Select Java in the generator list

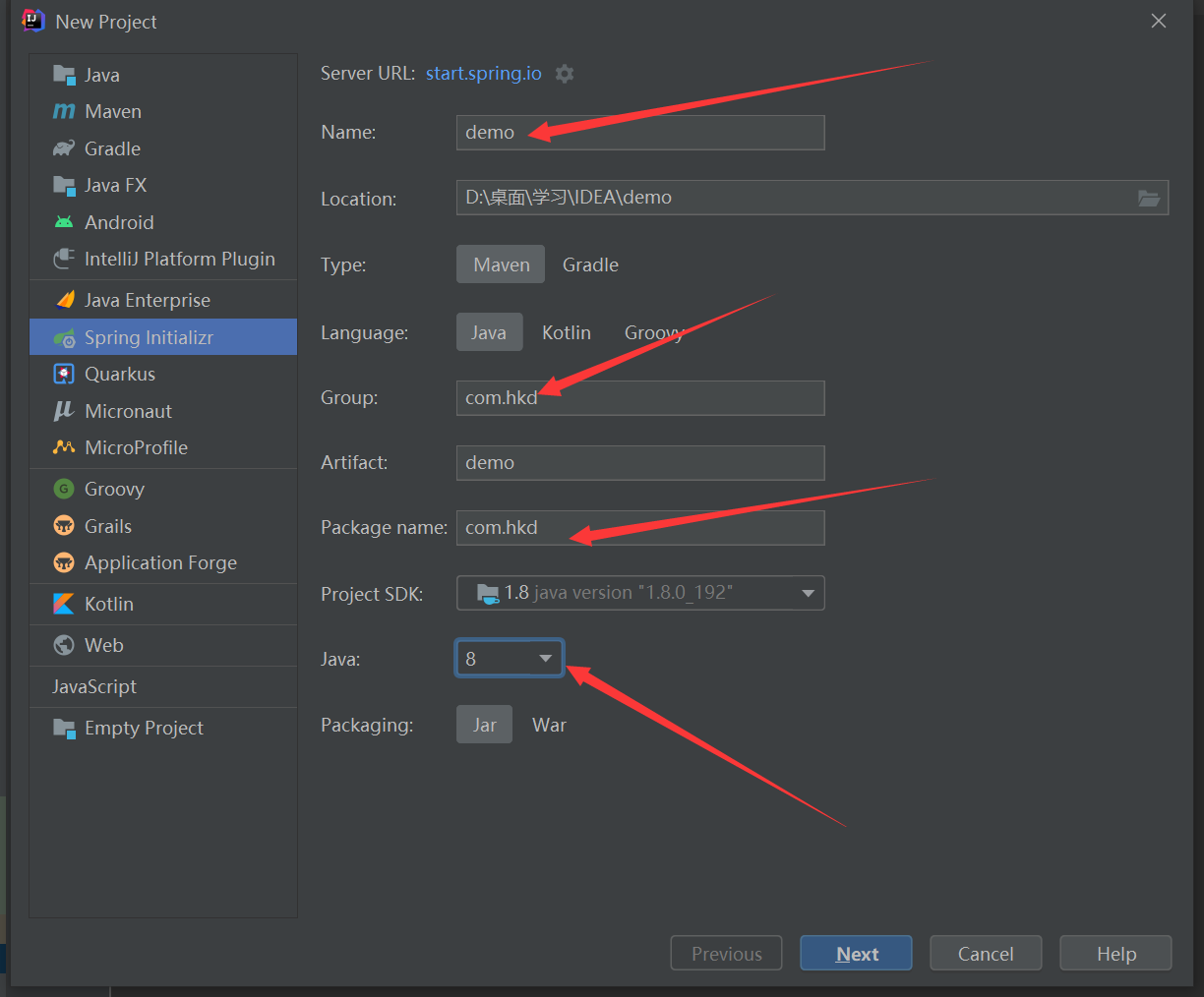click(163, 75)
